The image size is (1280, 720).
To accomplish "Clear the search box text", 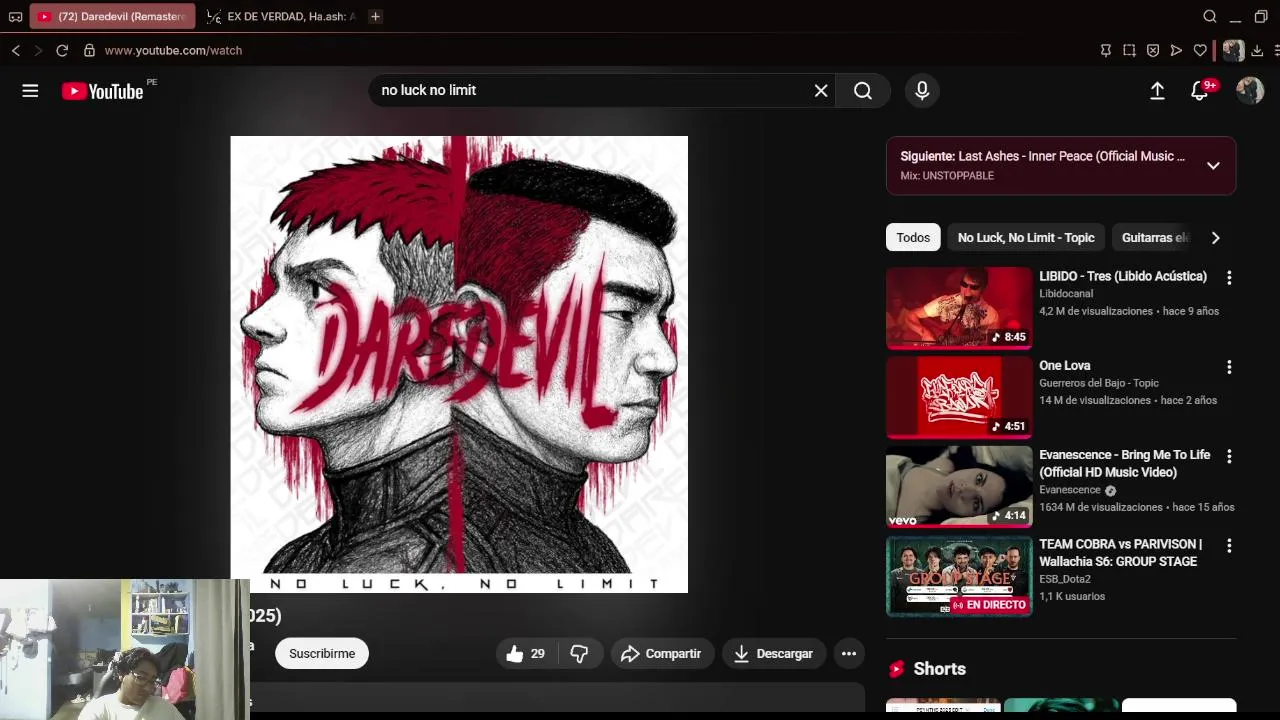I will (821, 91).
